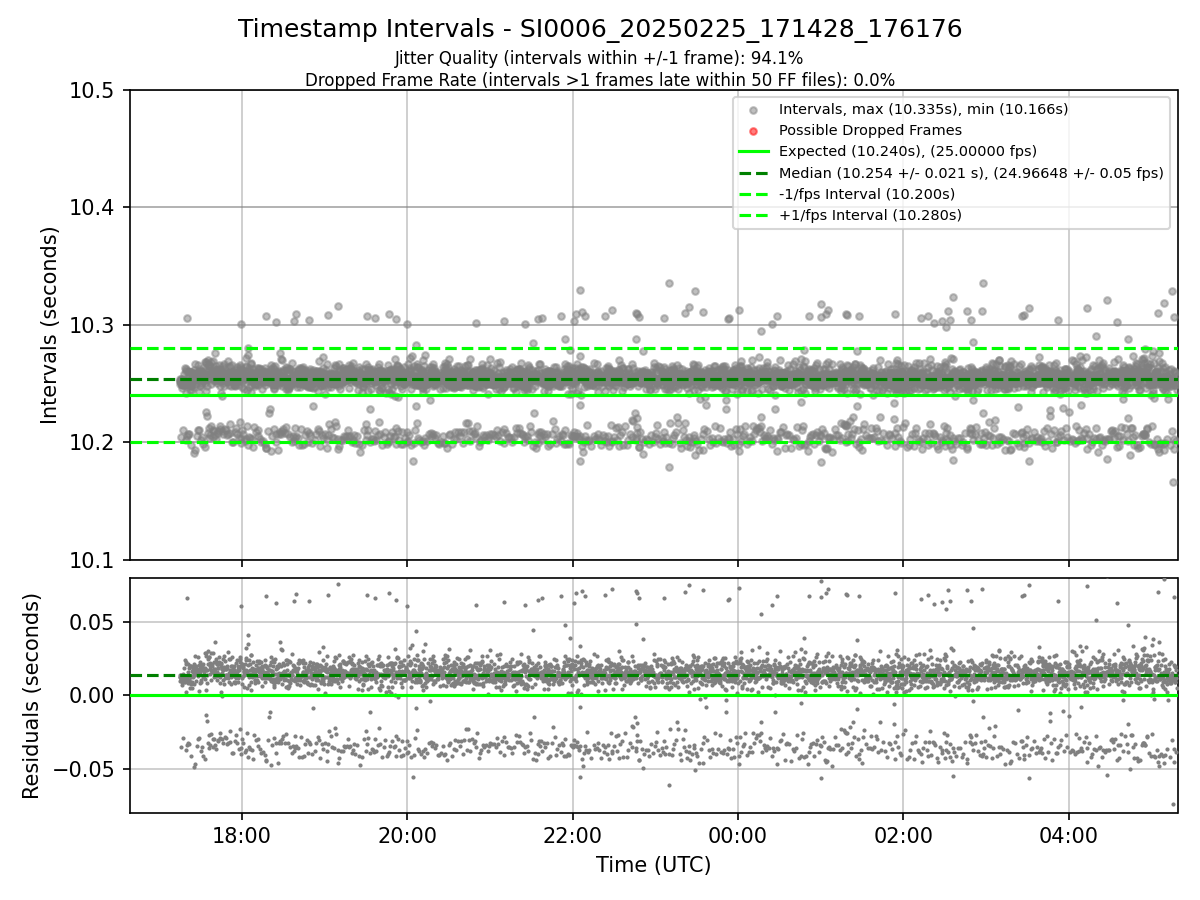The height and width of the screenshot is (900, 1200).
Task: Click the x-axis tick label '20:00'
Action: pos(406,835)
